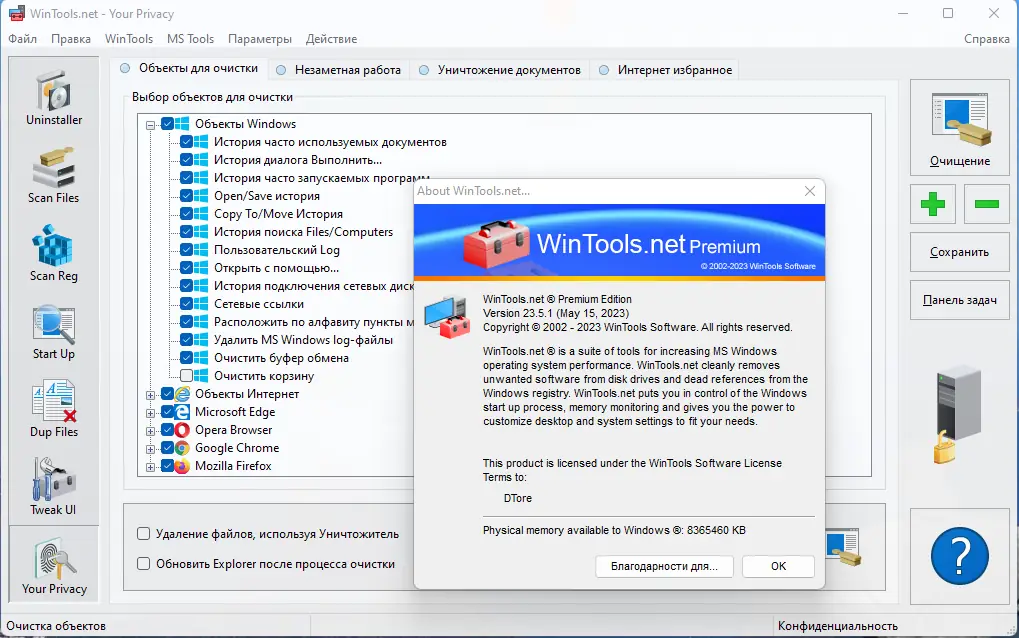Enable Удаление файлов, используя Уничтожитель
The image size is (1019, 638).
point(144,533)
